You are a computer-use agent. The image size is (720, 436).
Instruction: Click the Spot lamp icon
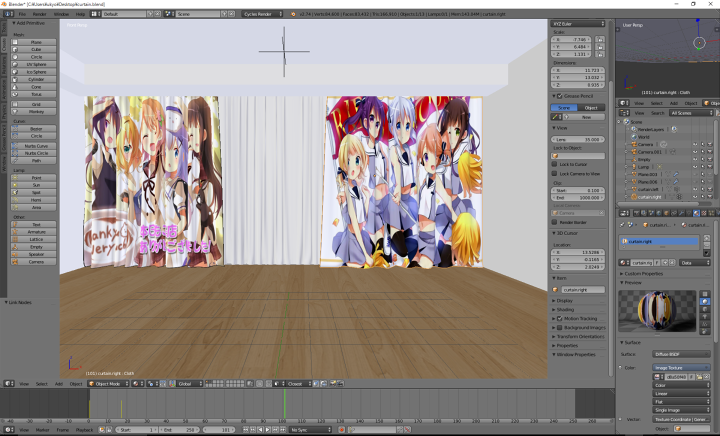pyautogui.click(x=15, y=192)
